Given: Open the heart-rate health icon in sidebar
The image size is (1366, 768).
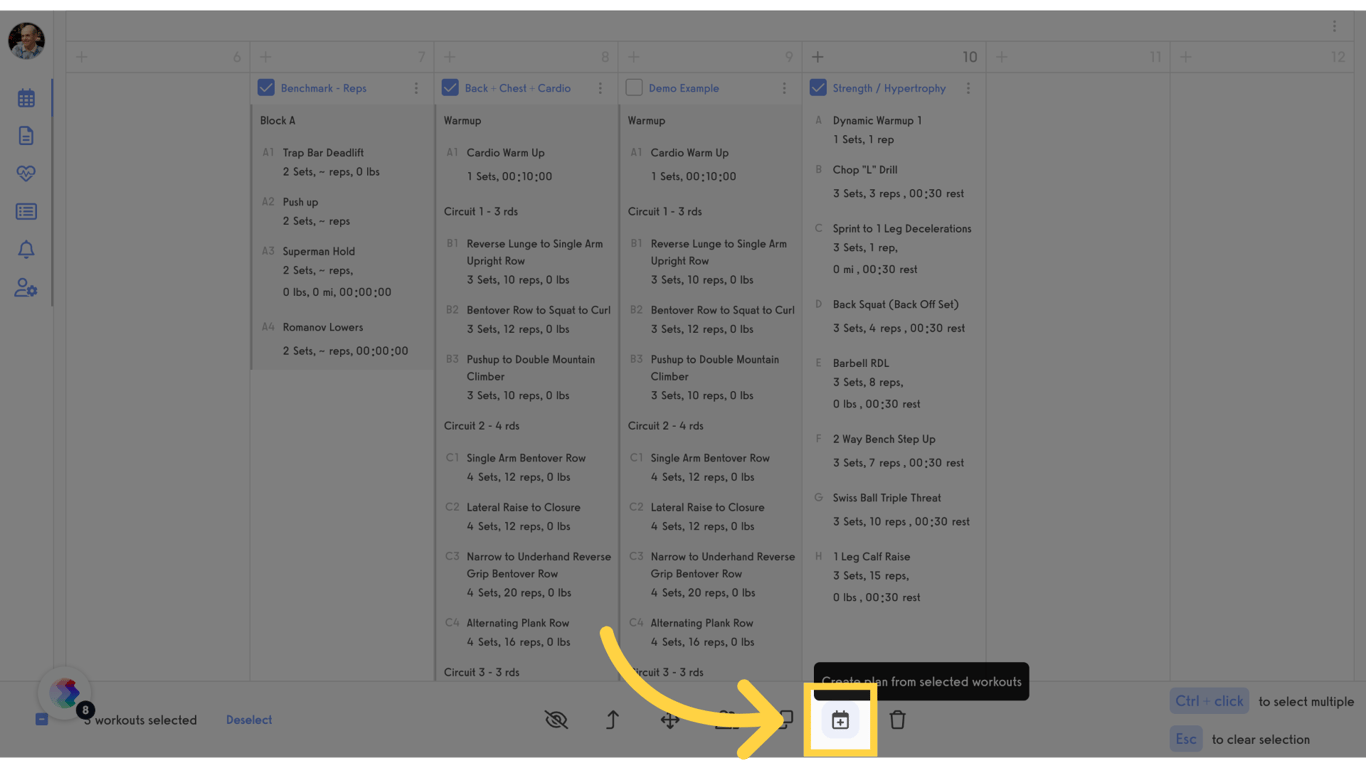Looking at the screenshot, I should 26,173.
